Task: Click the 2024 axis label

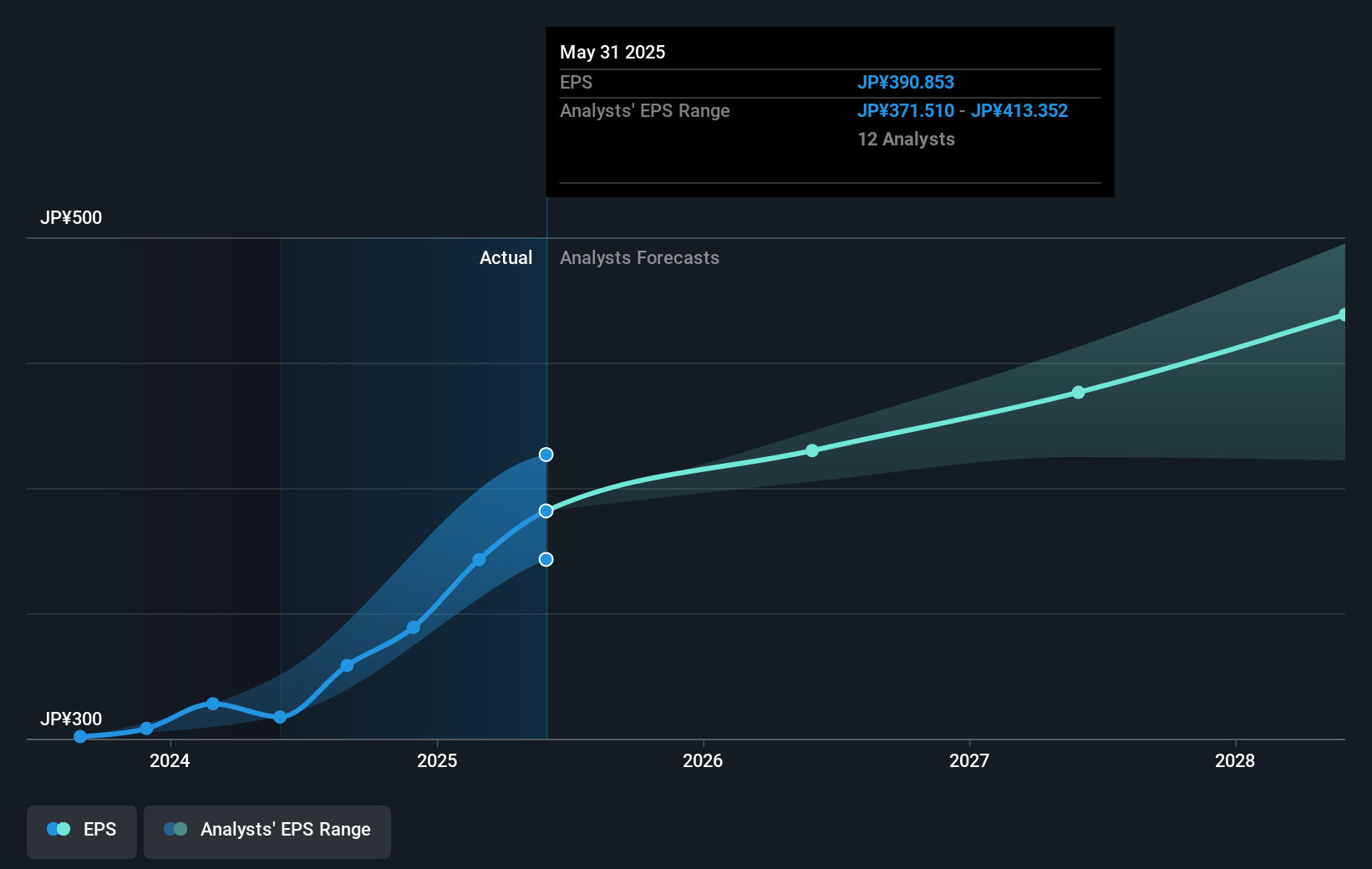Action: tap(170, 761)
